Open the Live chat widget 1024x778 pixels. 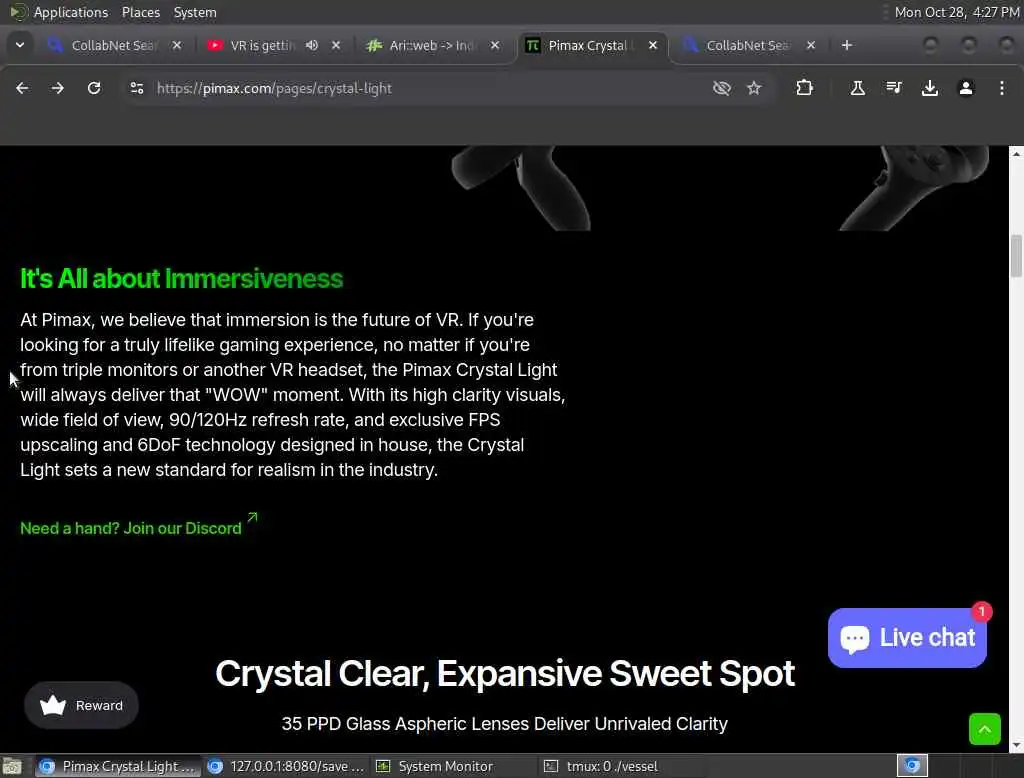(907, 638)
